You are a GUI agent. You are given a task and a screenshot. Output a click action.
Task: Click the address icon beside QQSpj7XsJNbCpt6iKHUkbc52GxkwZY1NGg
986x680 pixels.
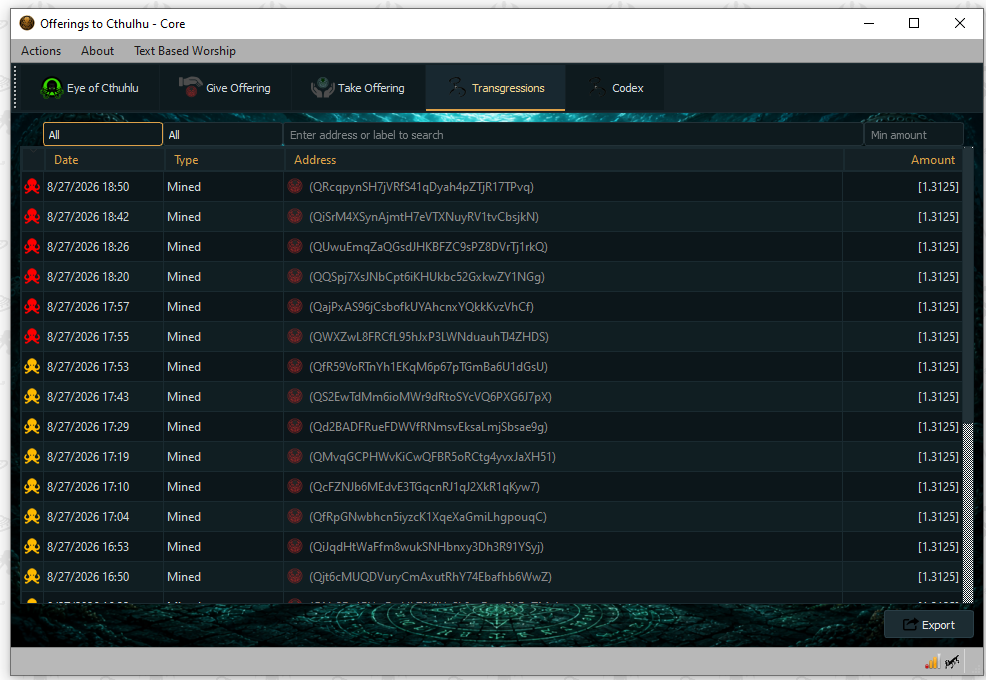[295, 276]
